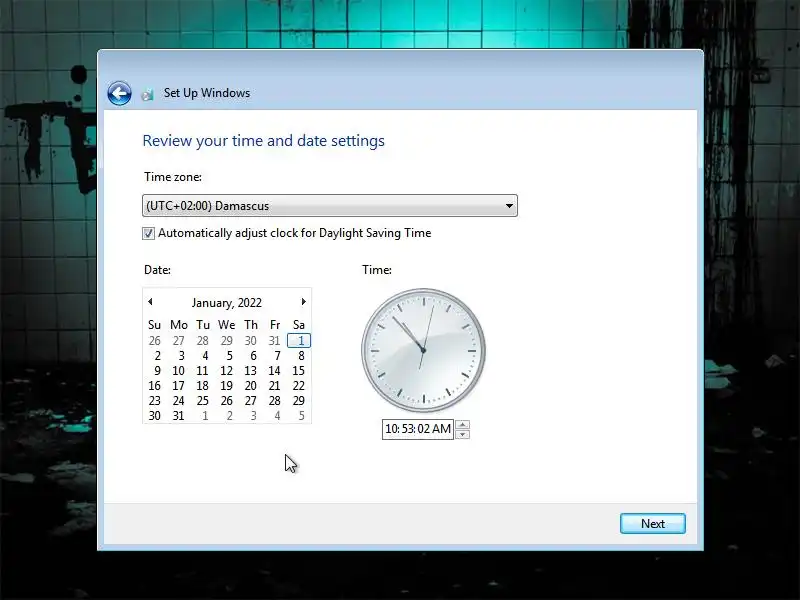The height and width of the screenshot is (600, 800).
Task: Select January 6 in the calendar
Action: [x=253, y=356]
